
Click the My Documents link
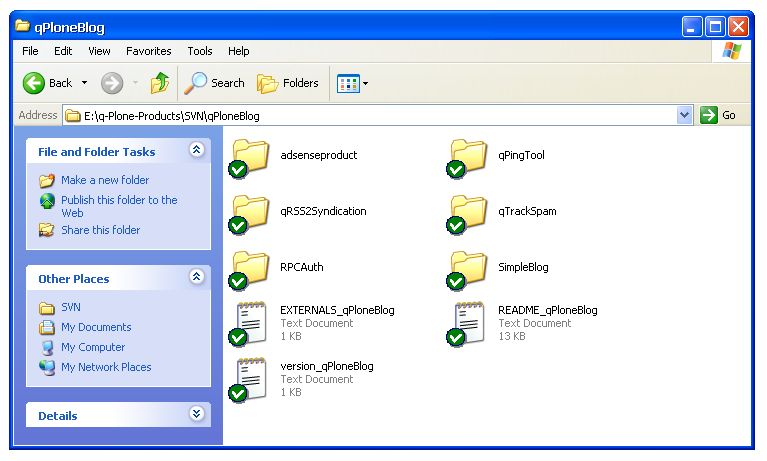(x=95, y=327)
